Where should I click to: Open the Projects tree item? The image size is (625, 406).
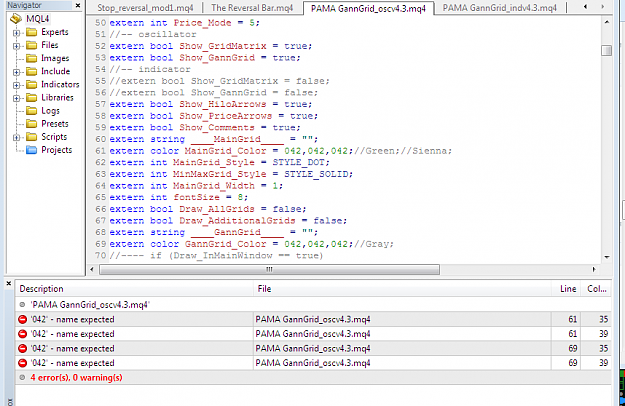(57, 150)
